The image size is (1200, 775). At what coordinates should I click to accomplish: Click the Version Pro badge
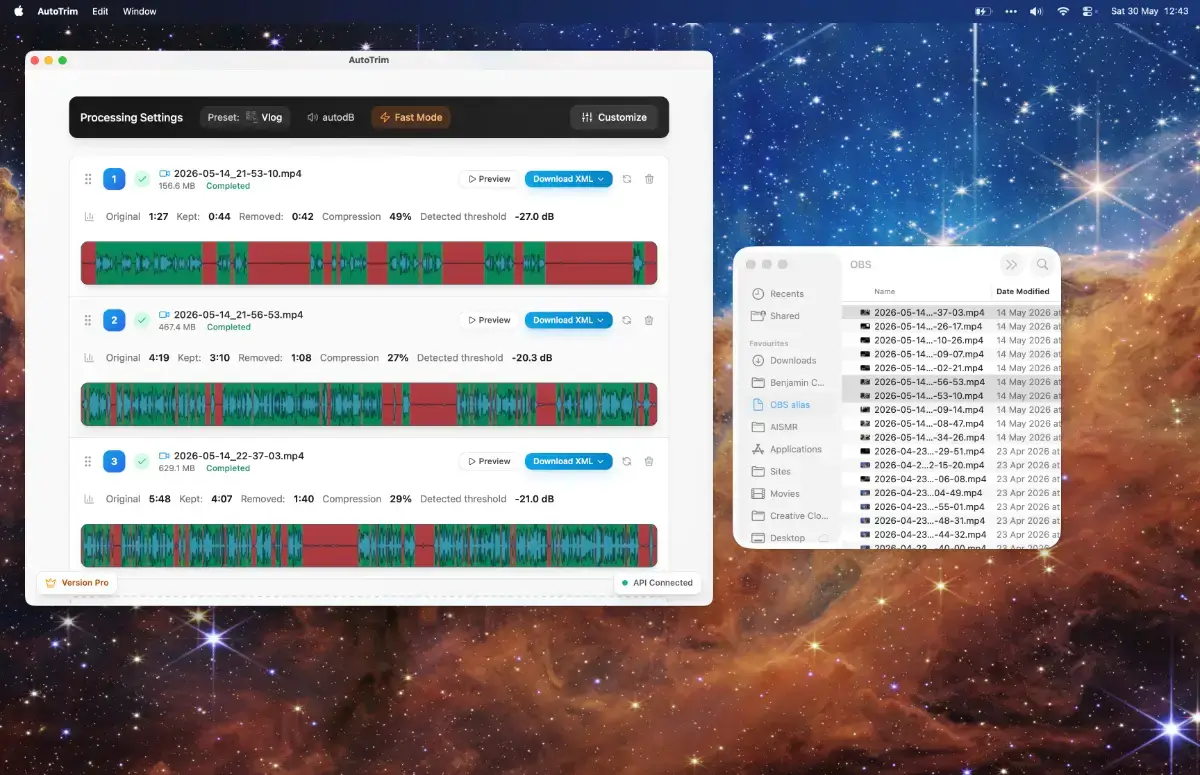(x=77, y=582)
